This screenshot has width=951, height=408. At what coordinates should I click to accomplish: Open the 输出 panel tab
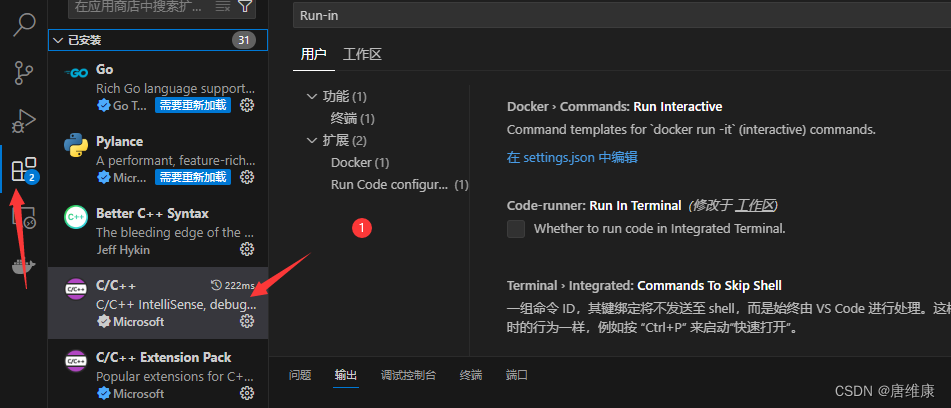pyautogui.click(x=346, y=375)
